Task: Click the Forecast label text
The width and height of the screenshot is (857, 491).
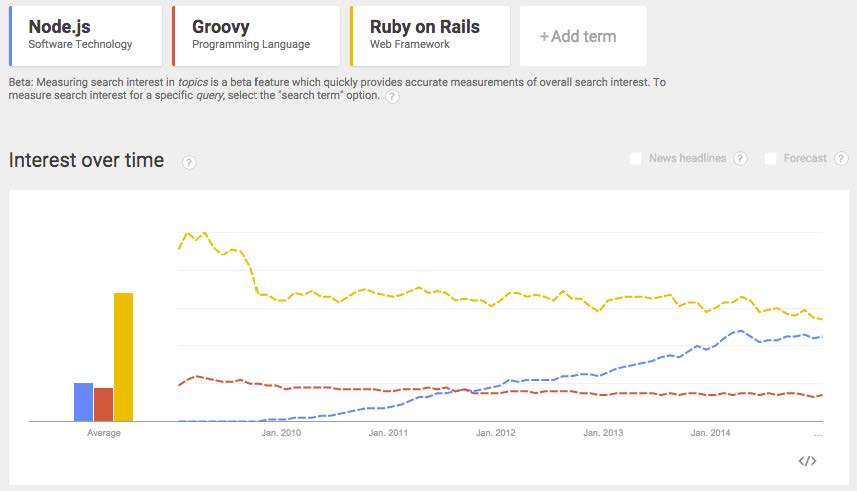Action: coord(805,159)
